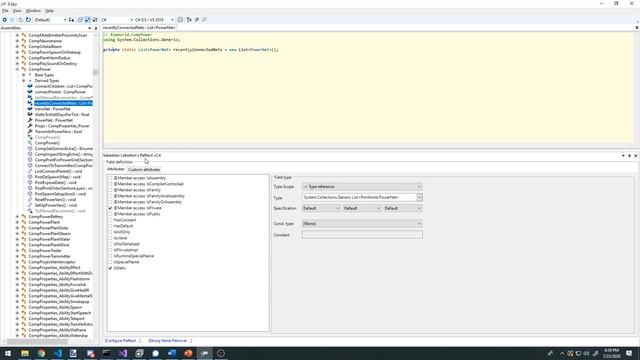Open the second Specification Default dropdown
Viewport: 640px width, 360px height.
(x=362, y=208)
